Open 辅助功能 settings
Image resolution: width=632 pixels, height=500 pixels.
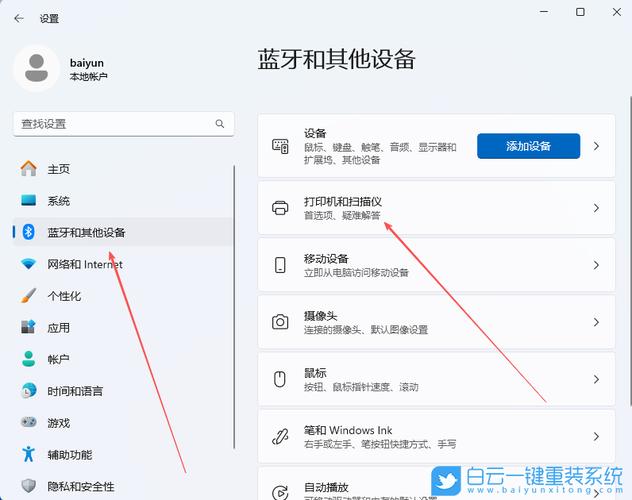(x=123, y=454)
